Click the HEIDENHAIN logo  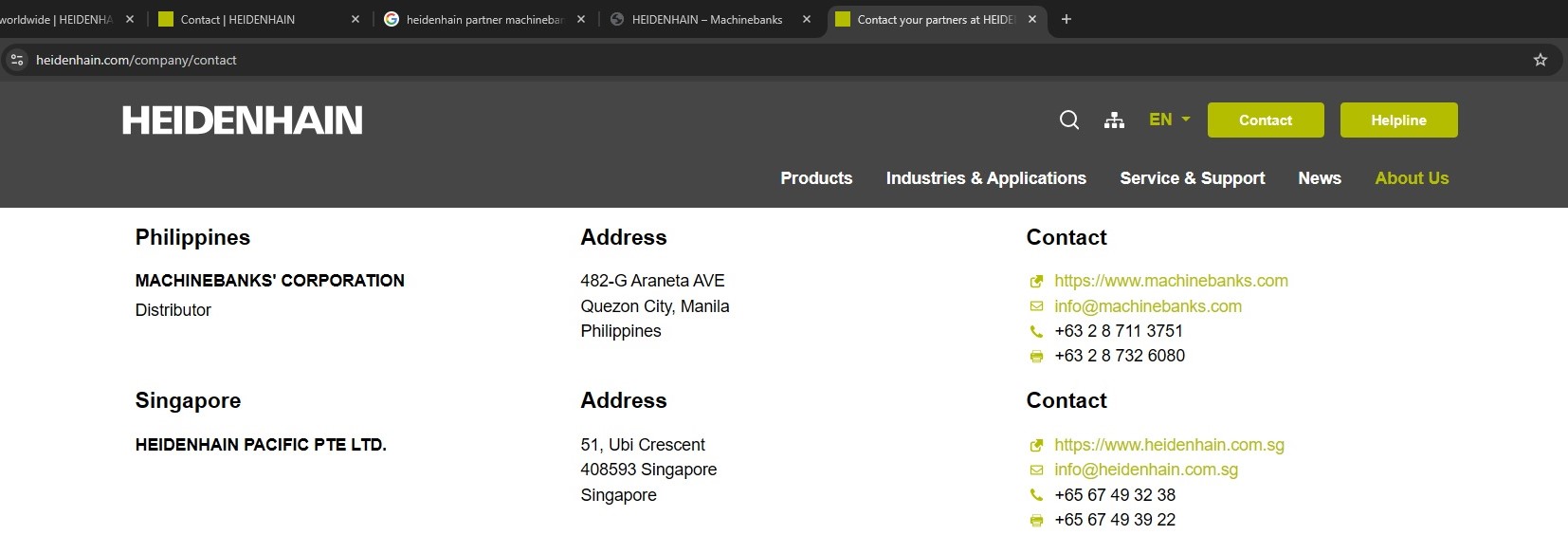point(242,120)
